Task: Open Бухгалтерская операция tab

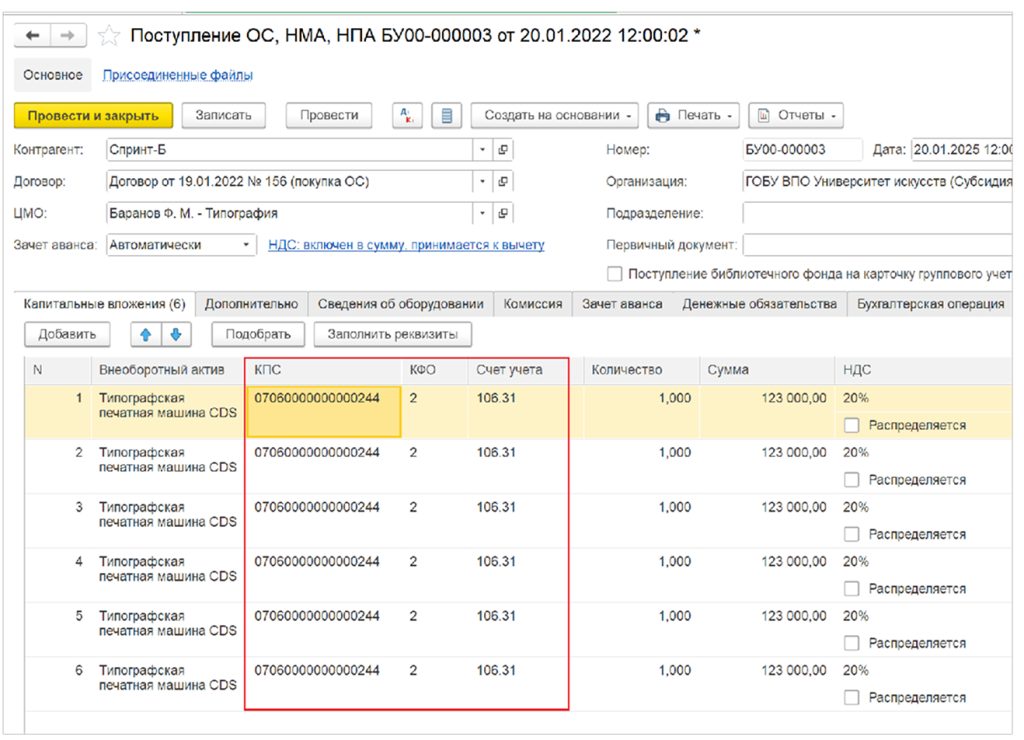Action: [931, 304]
